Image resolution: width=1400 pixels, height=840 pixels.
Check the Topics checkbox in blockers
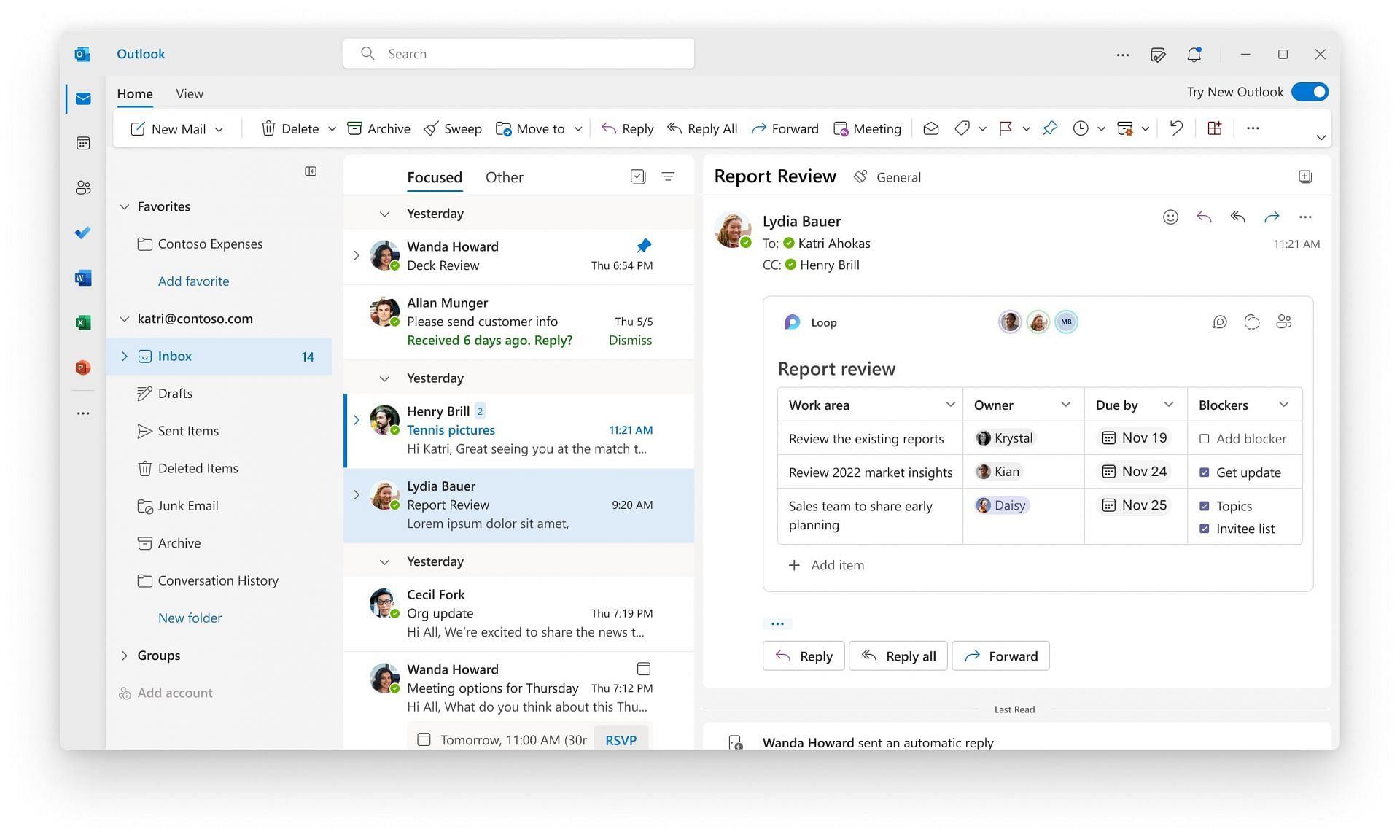pos(1204,505)
